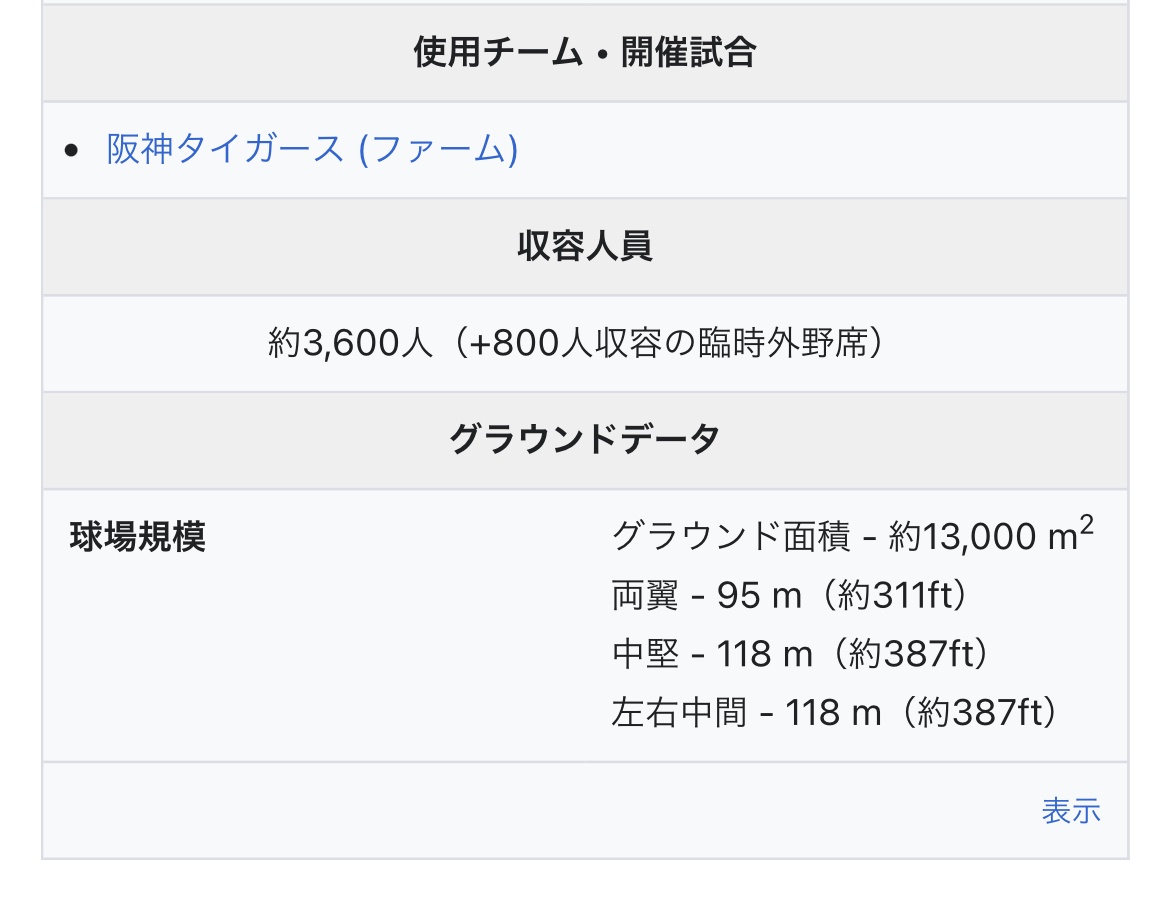Click the bullet point before 阪神タイガース

click(x=71, y=151)
